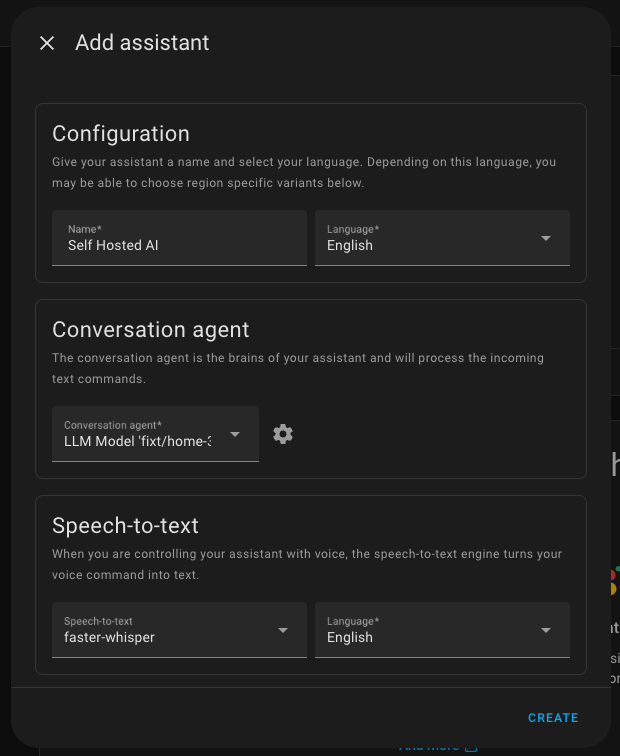Screen dimensions: 620x756
Task: Click the Speech-to-text section heading
Action: pyautogui.click(x=126, y=526)
